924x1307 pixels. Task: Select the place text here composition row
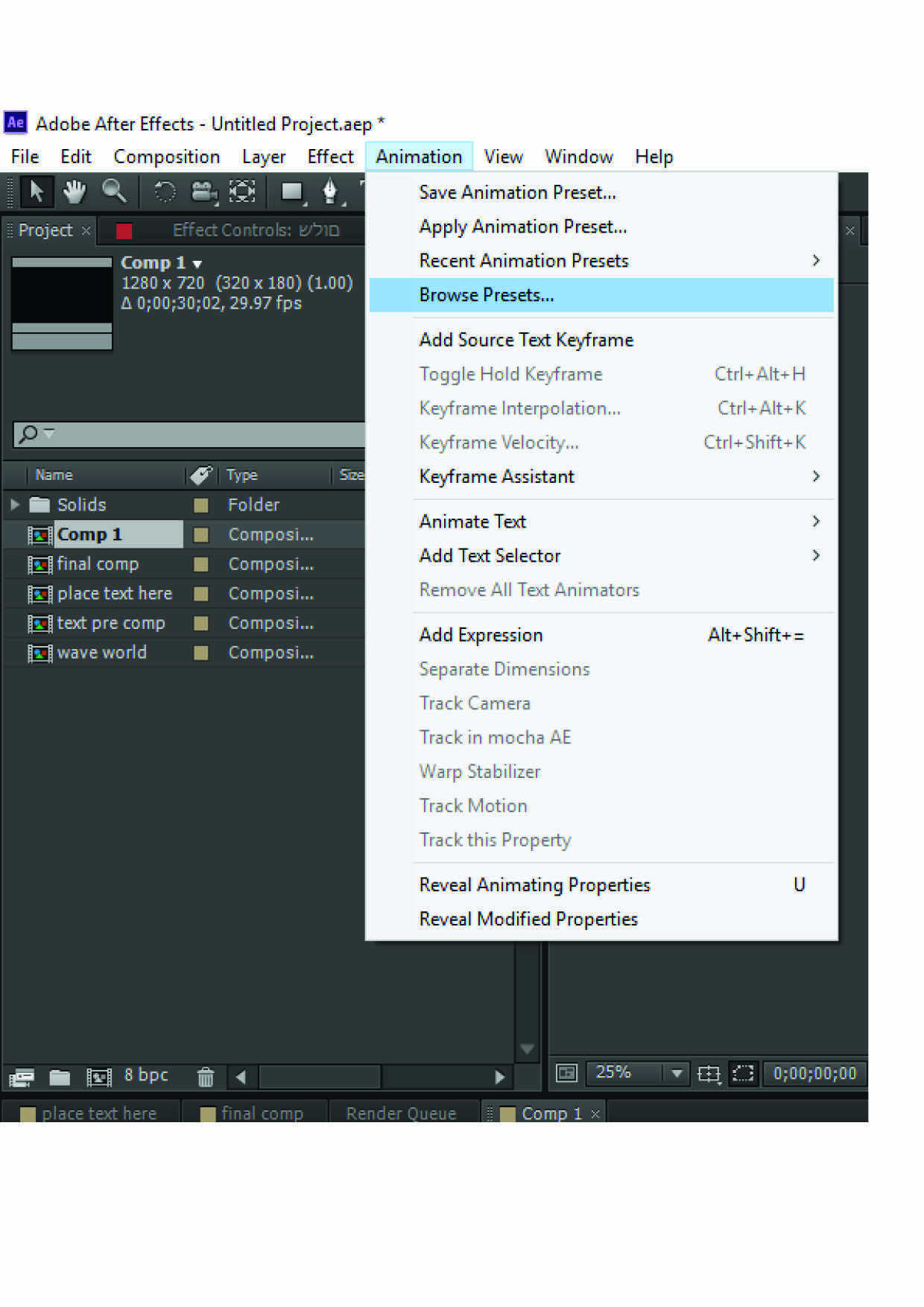[x=184, y=594]
